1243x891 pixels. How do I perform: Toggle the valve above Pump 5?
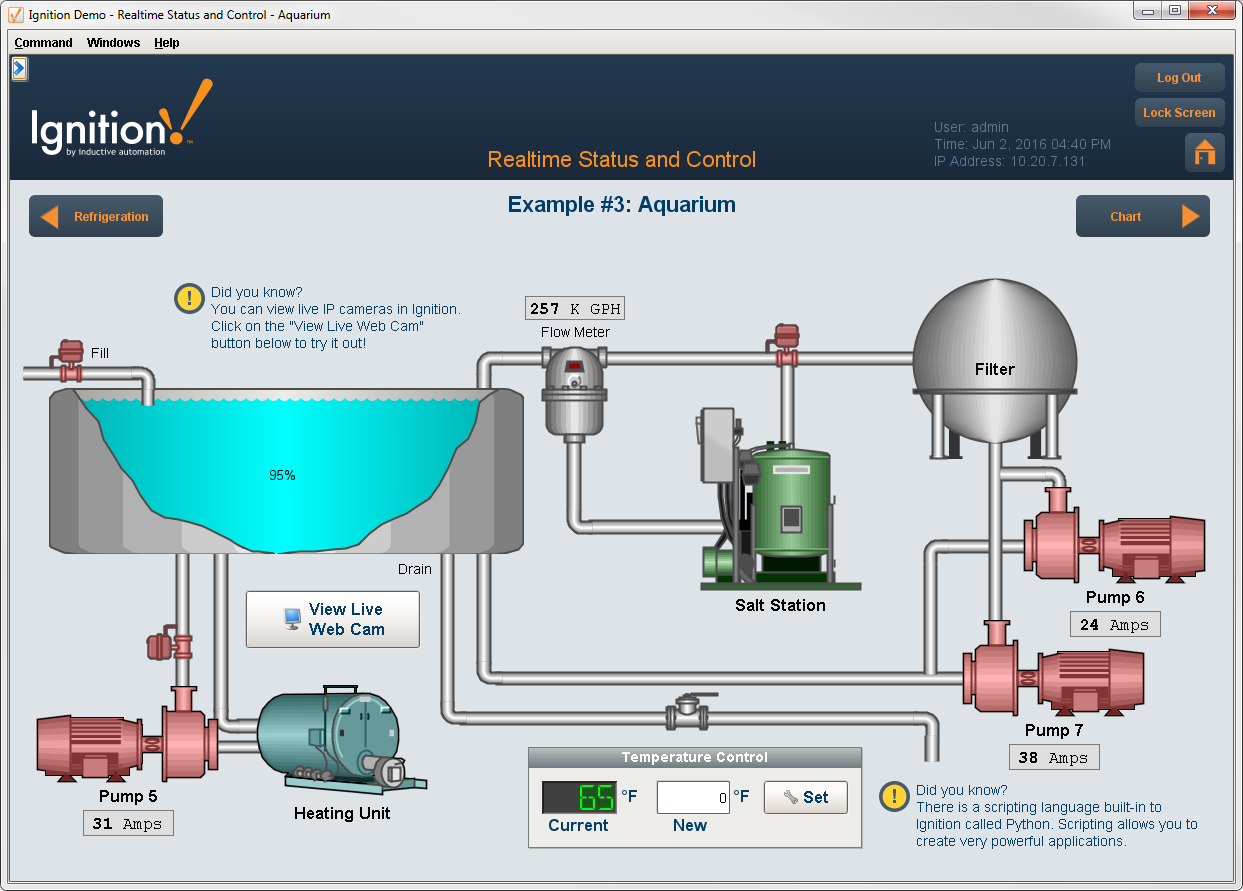(163, 644)
